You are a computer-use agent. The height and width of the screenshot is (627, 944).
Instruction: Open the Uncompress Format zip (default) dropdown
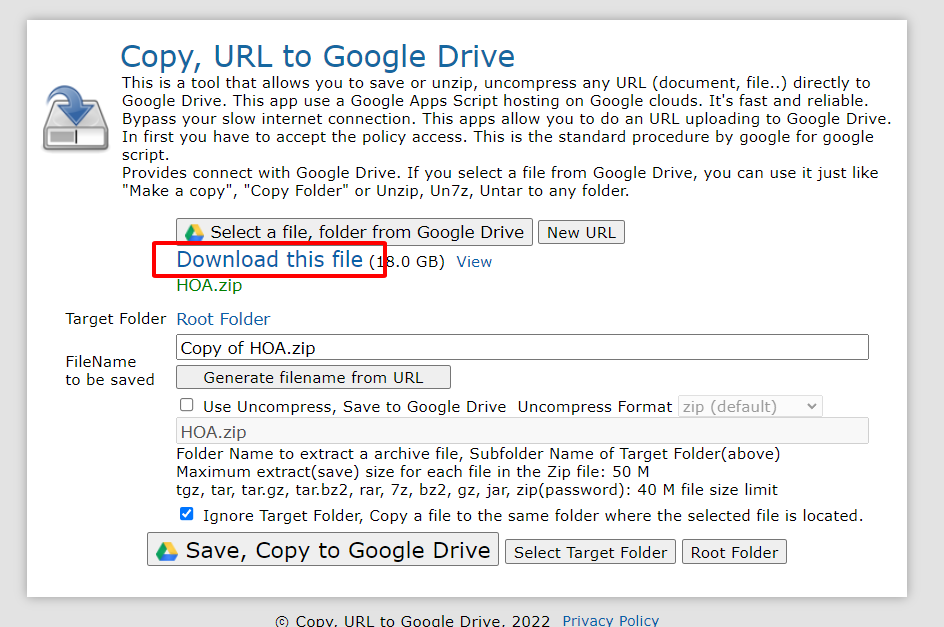click(750, 406)
